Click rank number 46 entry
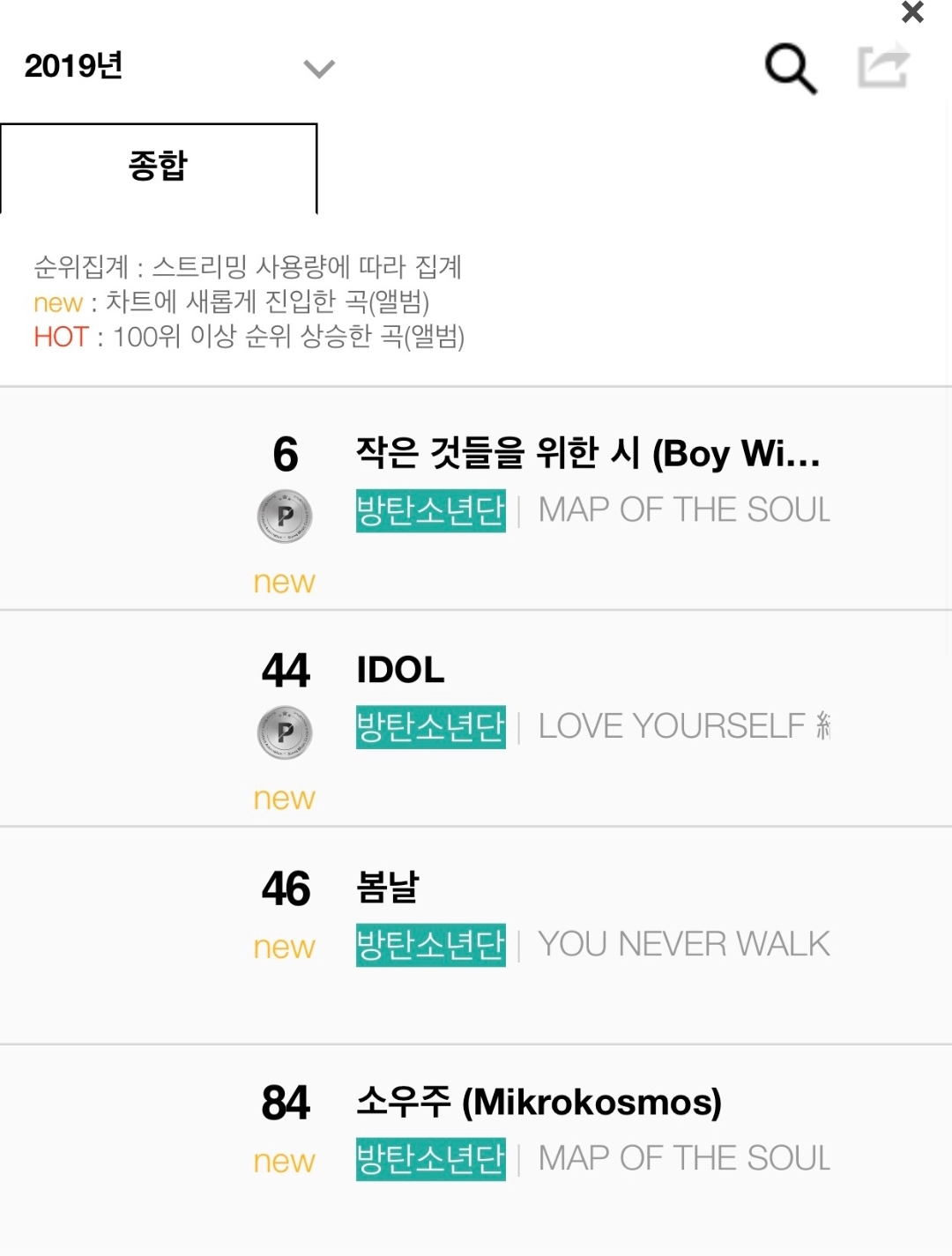This screenshot has height=1256, width=952. [286, 888]
